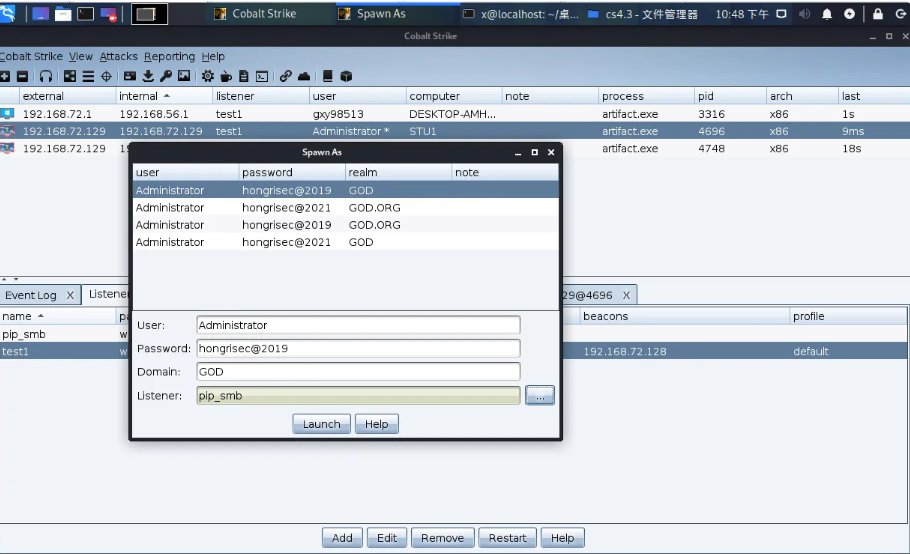Screen dimensions: 910x554
Task: Select credential hongrisec@2019 with realm GOD.ORG
Action: pos(346,225)
